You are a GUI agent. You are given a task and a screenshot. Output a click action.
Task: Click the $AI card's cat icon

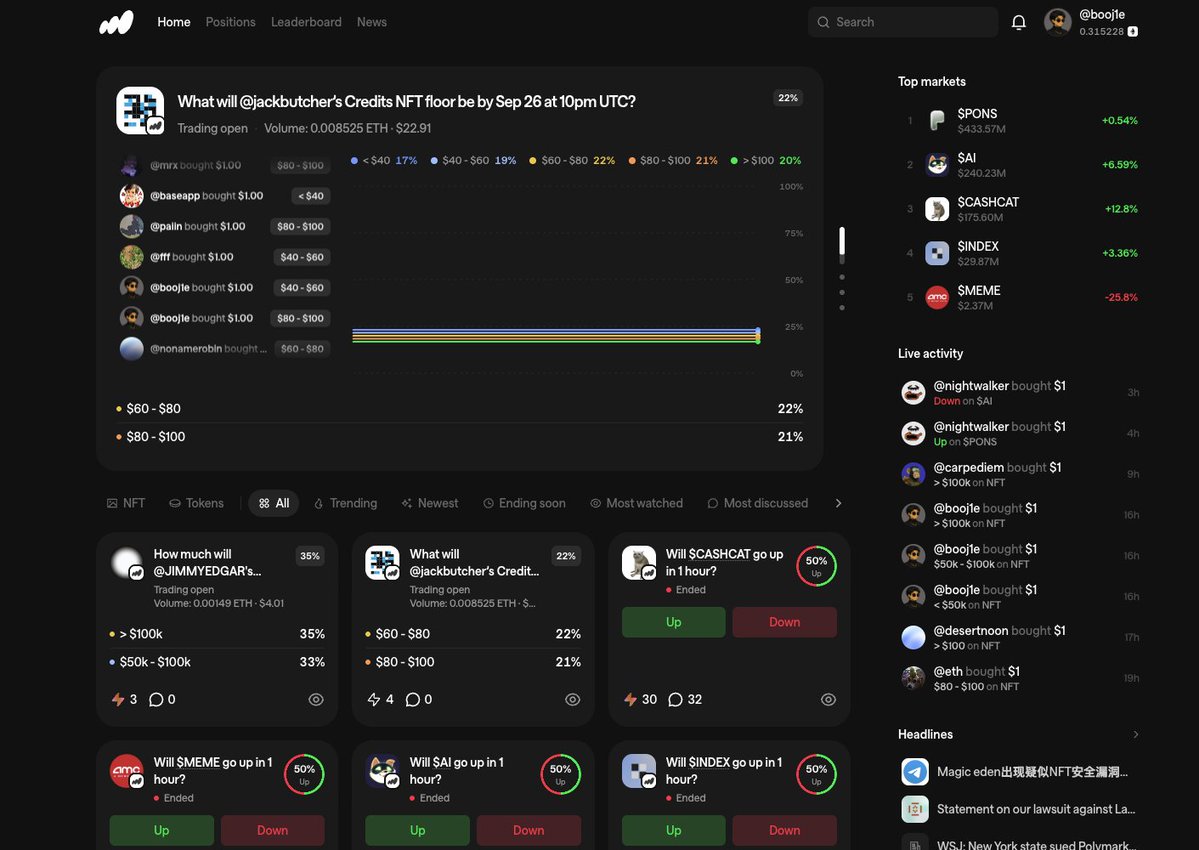[x=382, y=771]
